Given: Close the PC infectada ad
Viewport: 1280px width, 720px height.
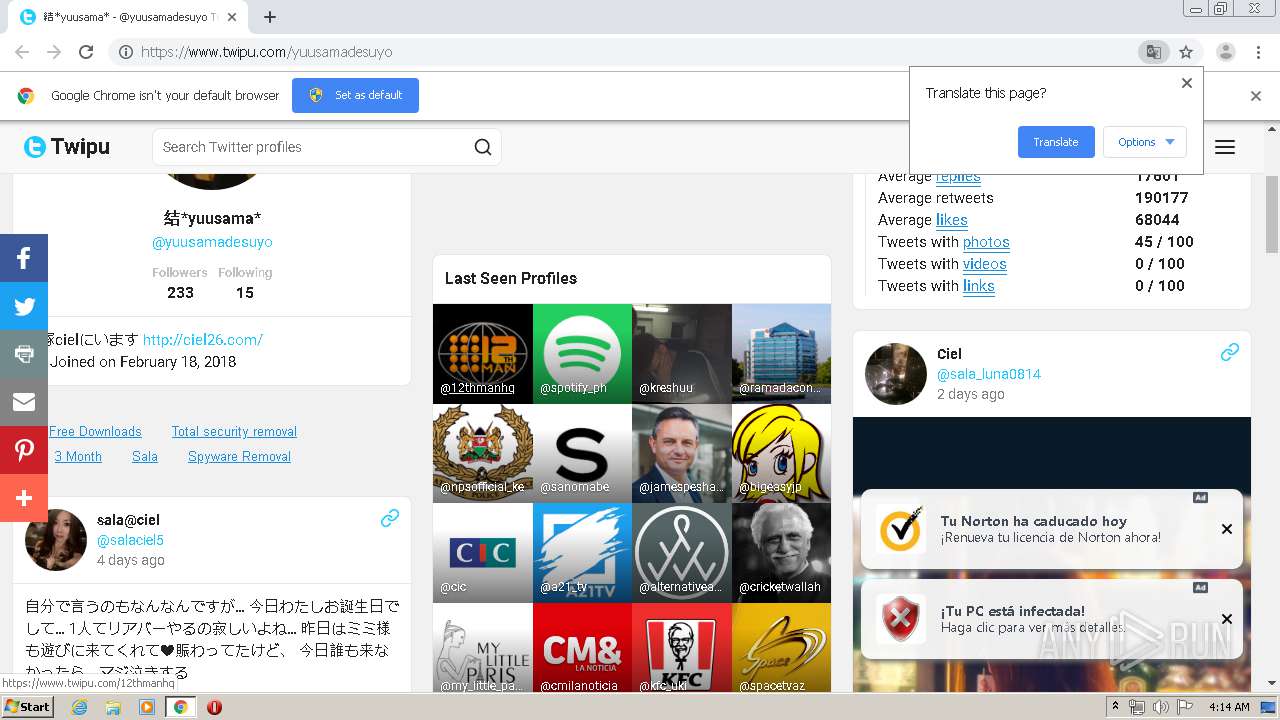Looking at the screenshot, I should click(x=1227, y=619).
